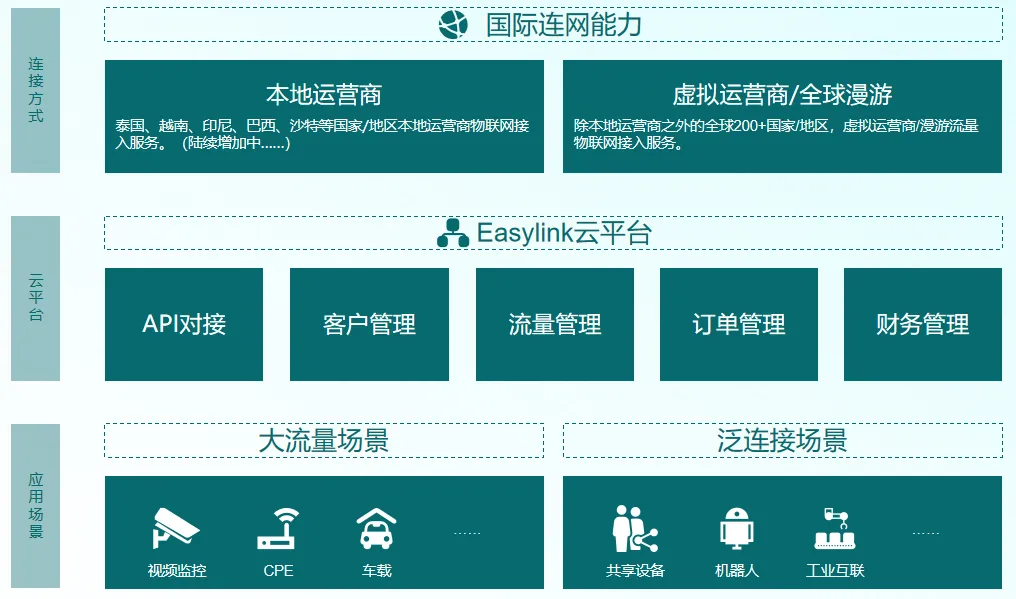
Task: Click the shared devices people icon
Action: 635,528
